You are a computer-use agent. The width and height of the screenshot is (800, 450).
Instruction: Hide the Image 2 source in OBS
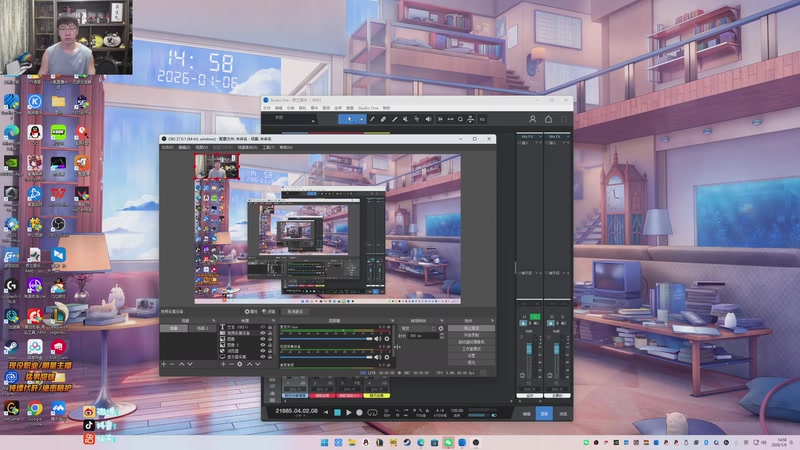pyautogui.click(x=263, y=345)
